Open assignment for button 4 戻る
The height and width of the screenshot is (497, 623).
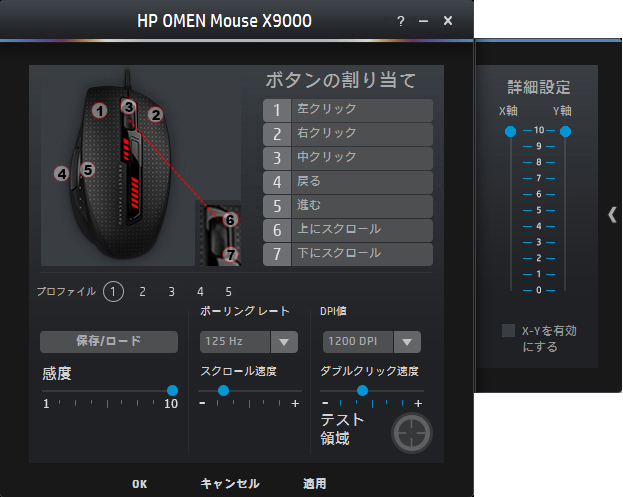[348, 182]
